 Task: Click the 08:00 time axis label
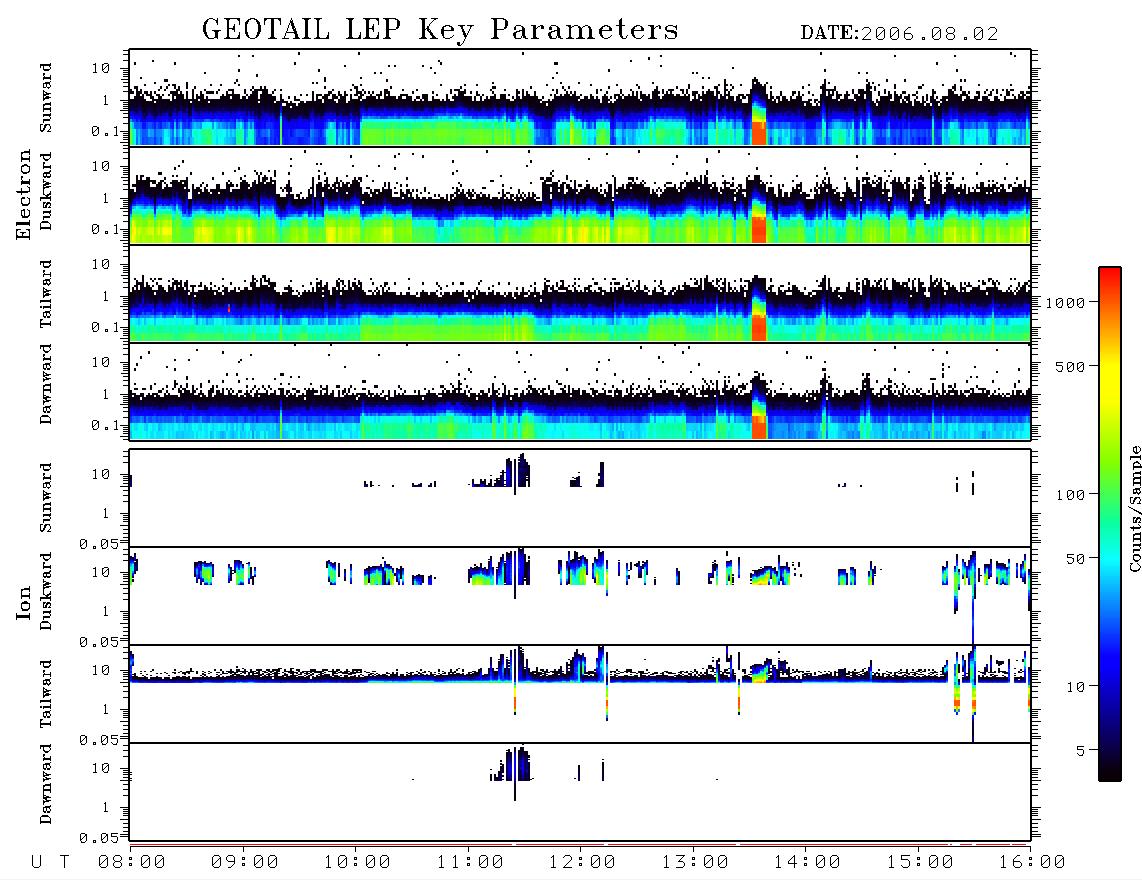pos(132,863)
